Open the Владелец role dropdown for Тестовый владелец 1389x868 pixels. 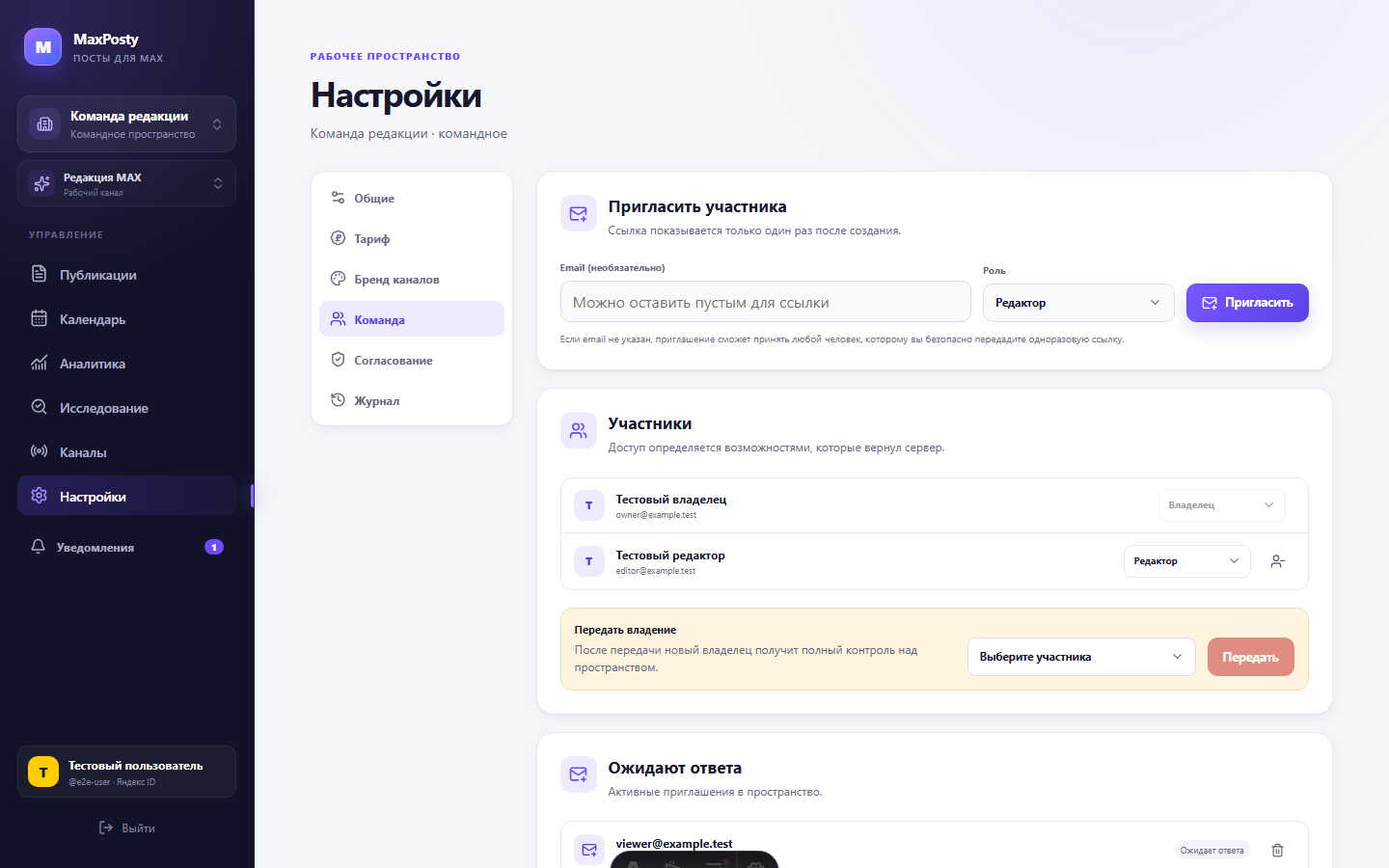coord(1221,505)
